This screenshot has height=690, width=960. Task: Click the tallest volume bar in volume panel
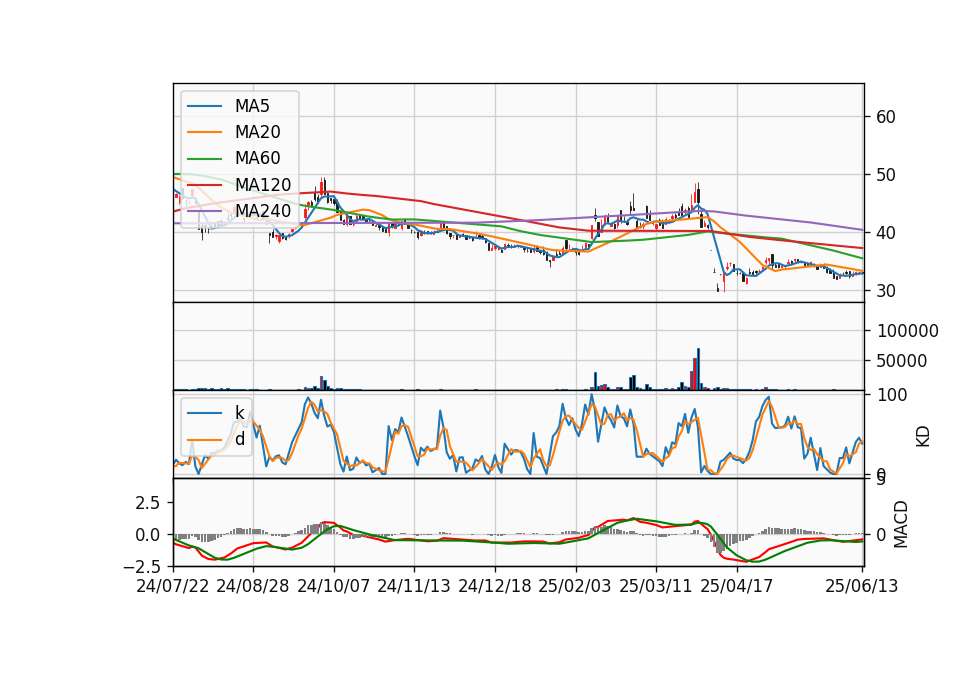(x=699, y=369)
